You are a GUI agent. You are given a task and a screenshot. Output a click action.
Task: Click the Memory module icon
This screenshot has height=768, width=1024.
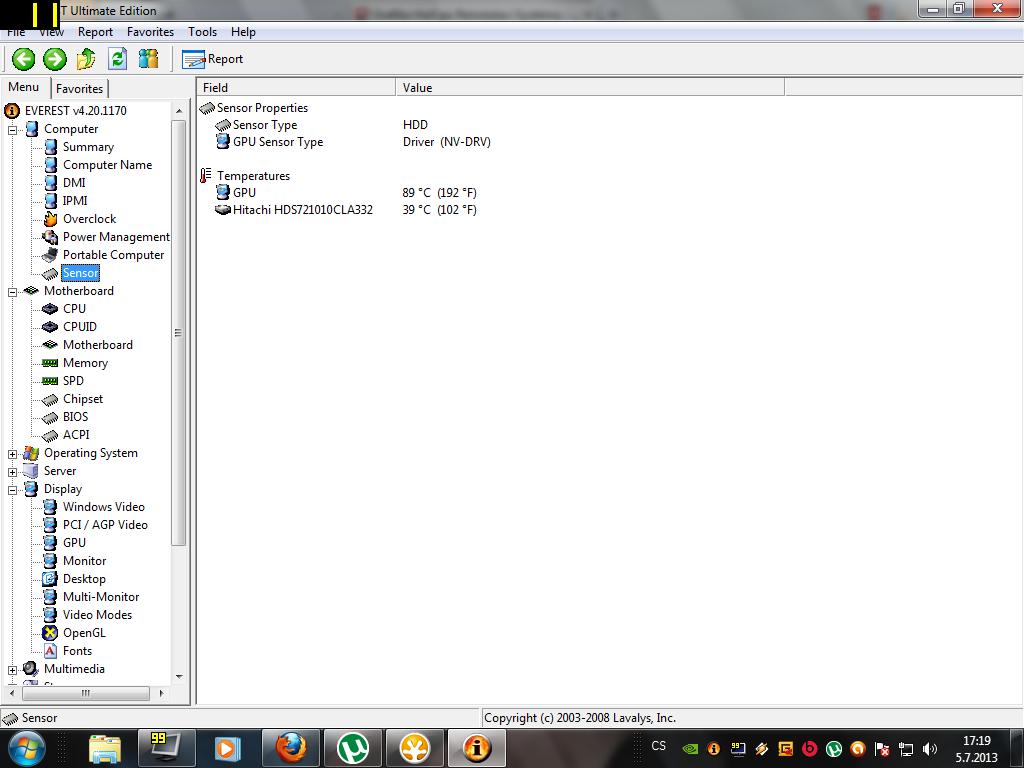coord(50,363)
